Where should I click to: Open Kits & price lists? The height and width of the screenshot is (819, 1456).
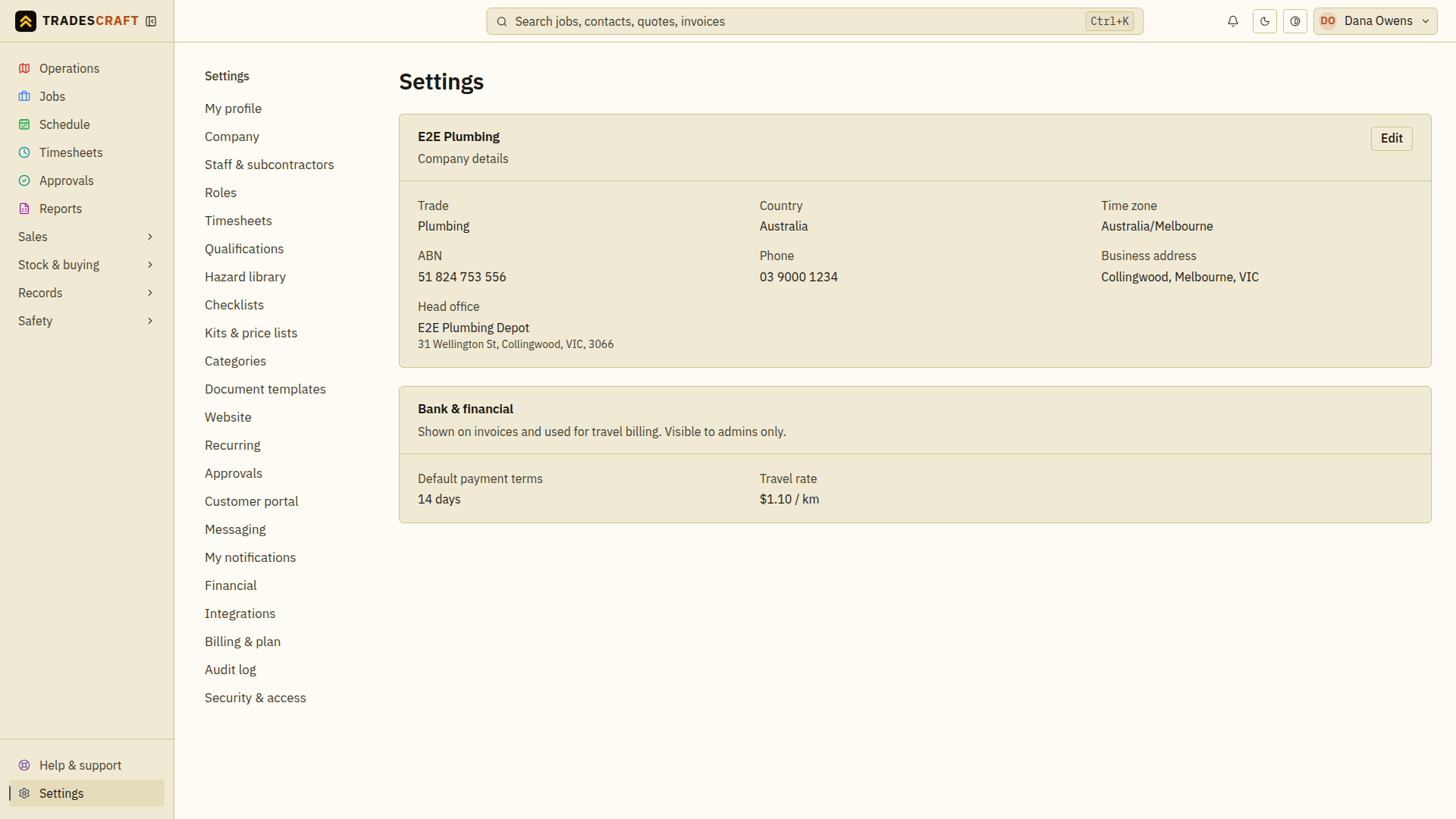[251, 333]
